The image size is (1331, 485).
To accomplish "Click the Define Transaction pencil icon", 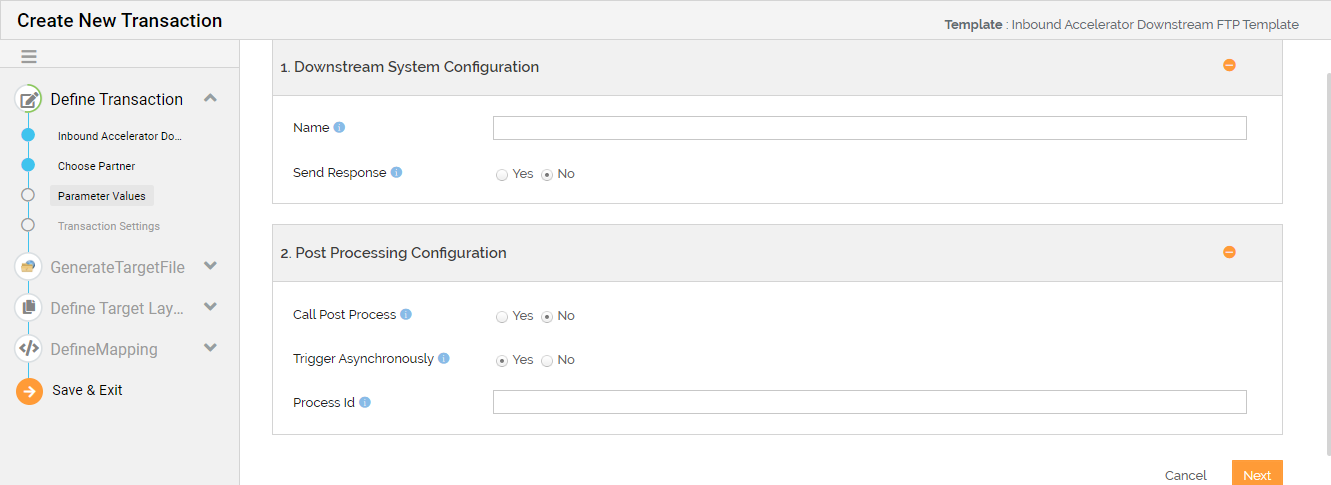I will 29,99.
